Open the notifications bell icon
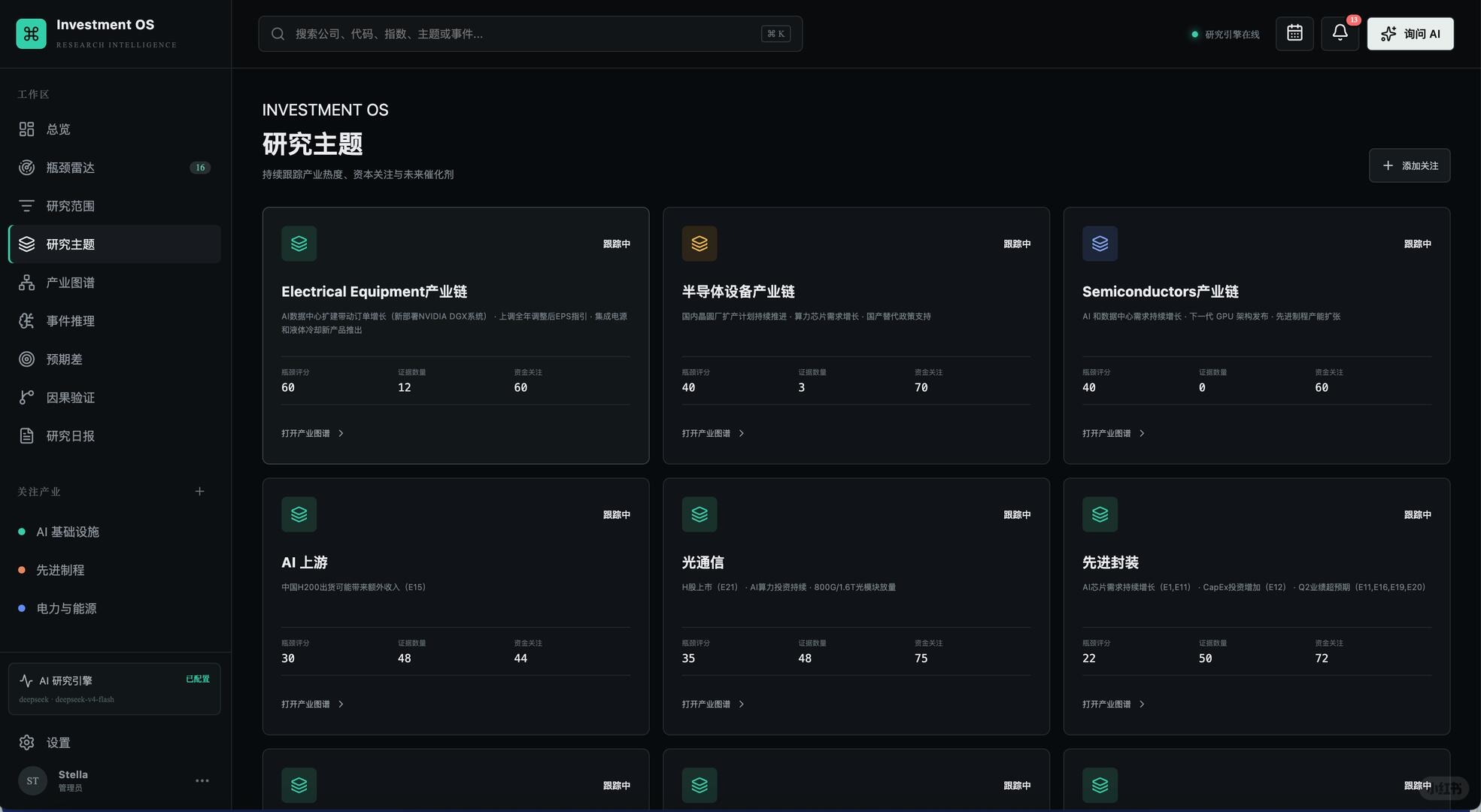This screenshot has height=812, width=1481. click(x=1340, y=34)
